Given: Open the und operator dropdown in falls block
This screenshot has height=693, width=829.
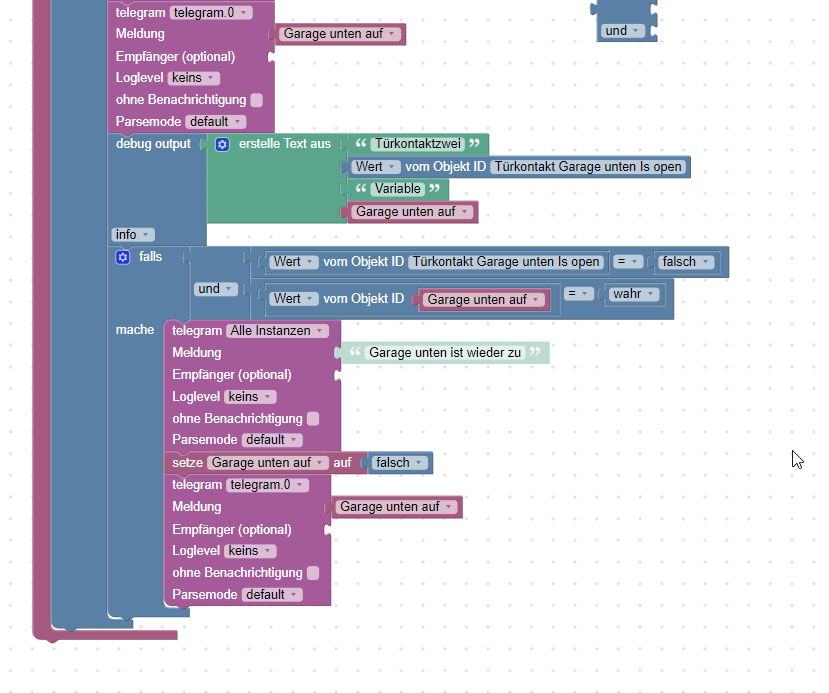Looking at the screenshot, I should [x=215, y=289].
